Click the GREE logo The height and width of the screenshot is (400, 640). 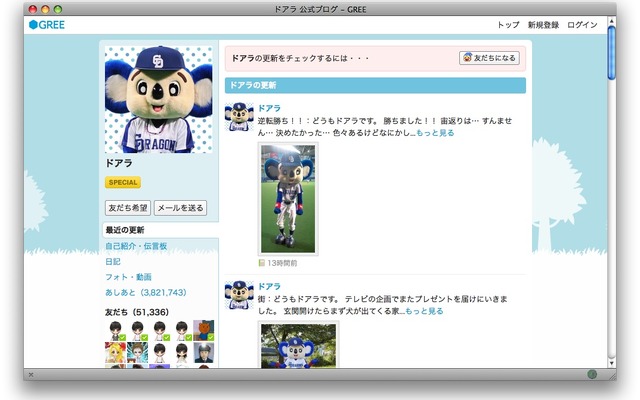pyautogui.click(x=47, y=25)
